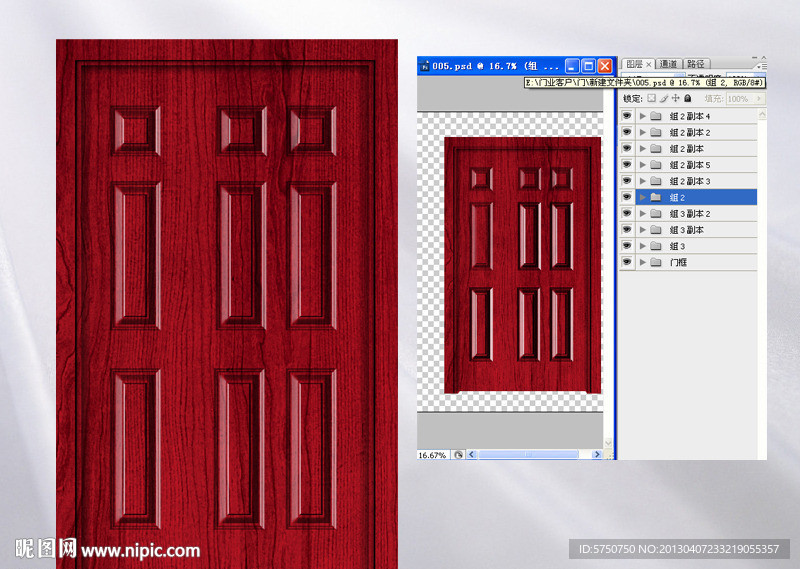Close the 图层 tab with its x
The image size is (800, 569).
click(x=648, y=64)
